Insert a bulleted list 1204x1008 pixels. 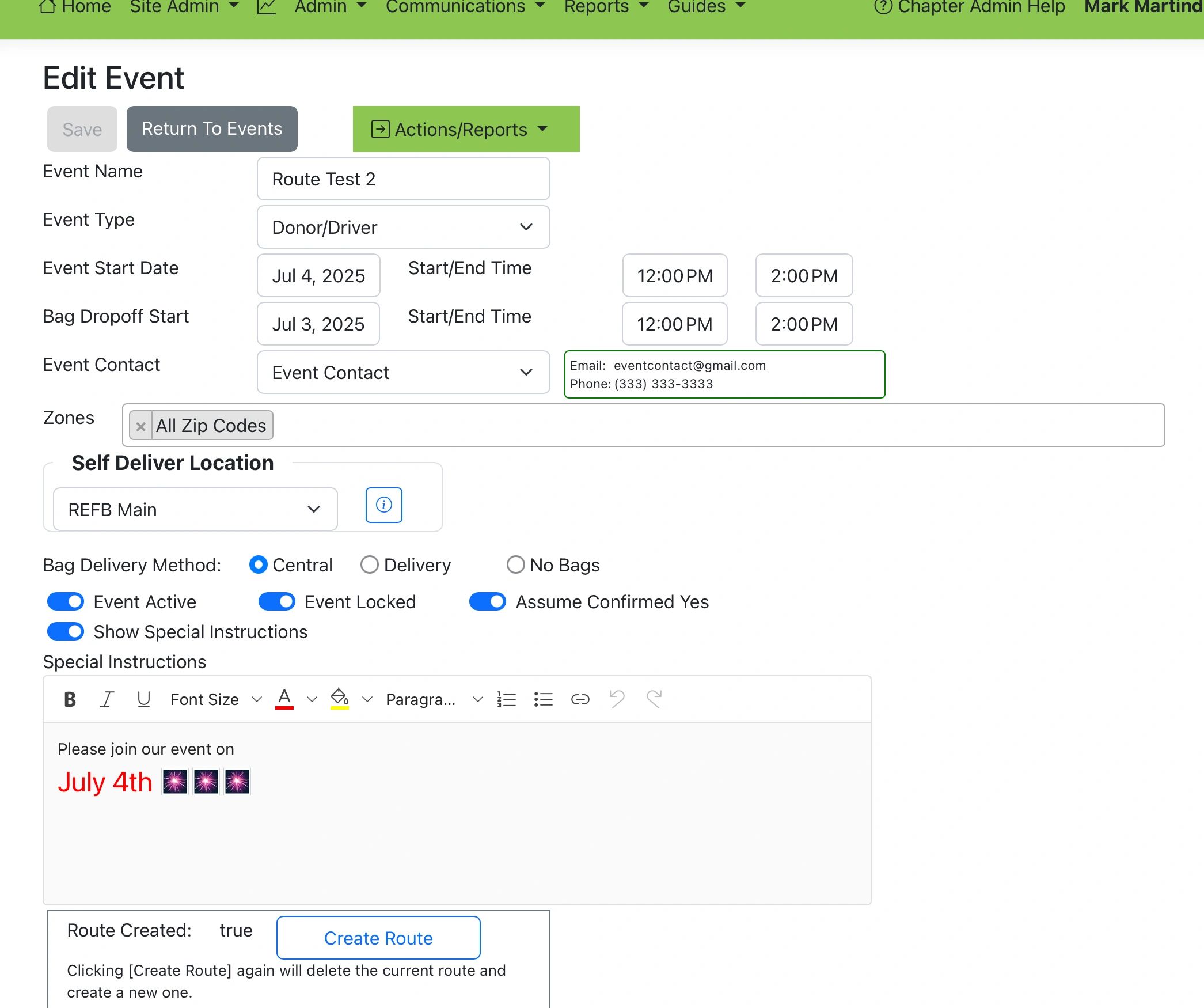pos(543,699)
